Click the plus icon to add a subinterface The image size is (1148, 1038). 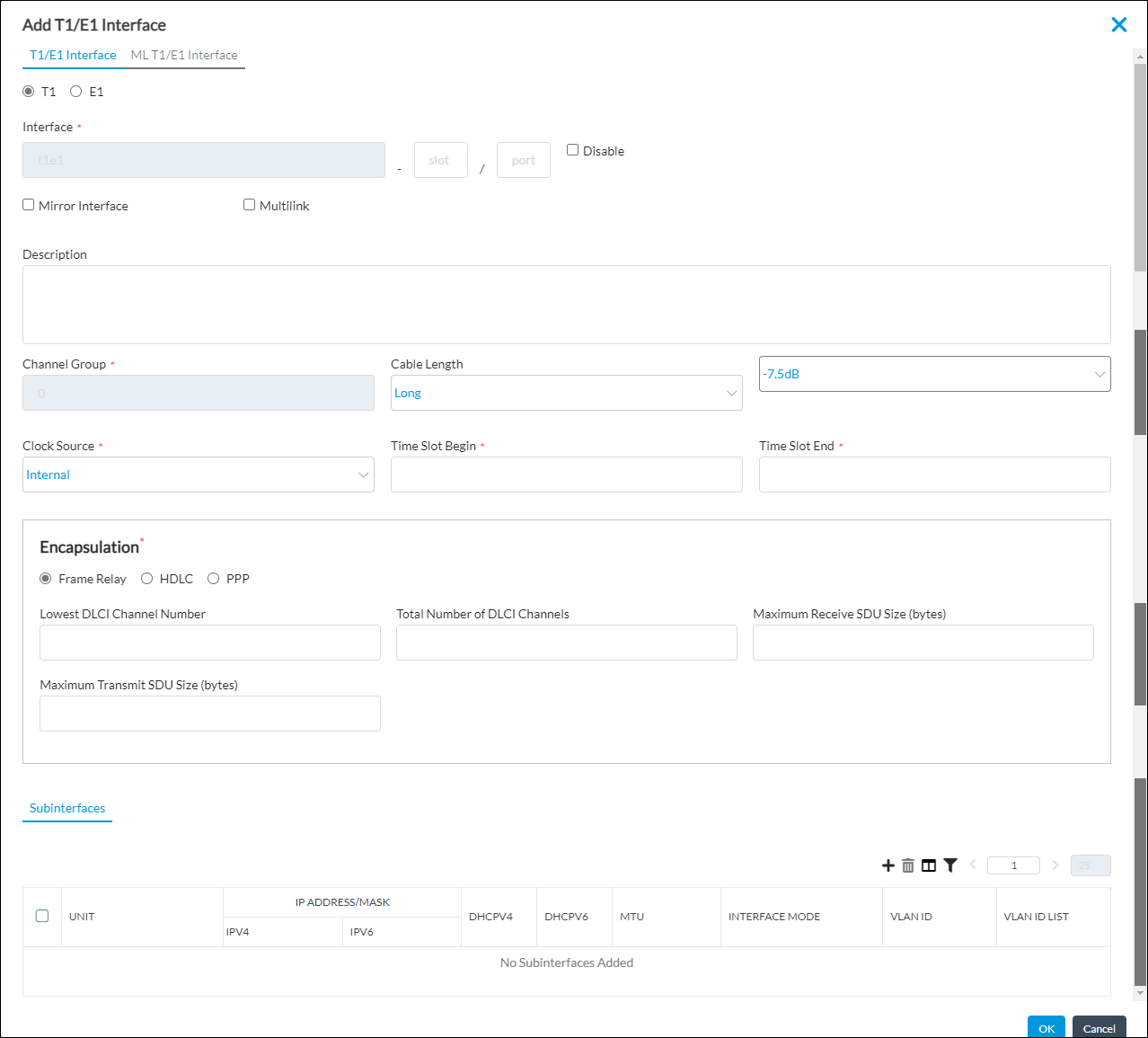pos(887,865)
